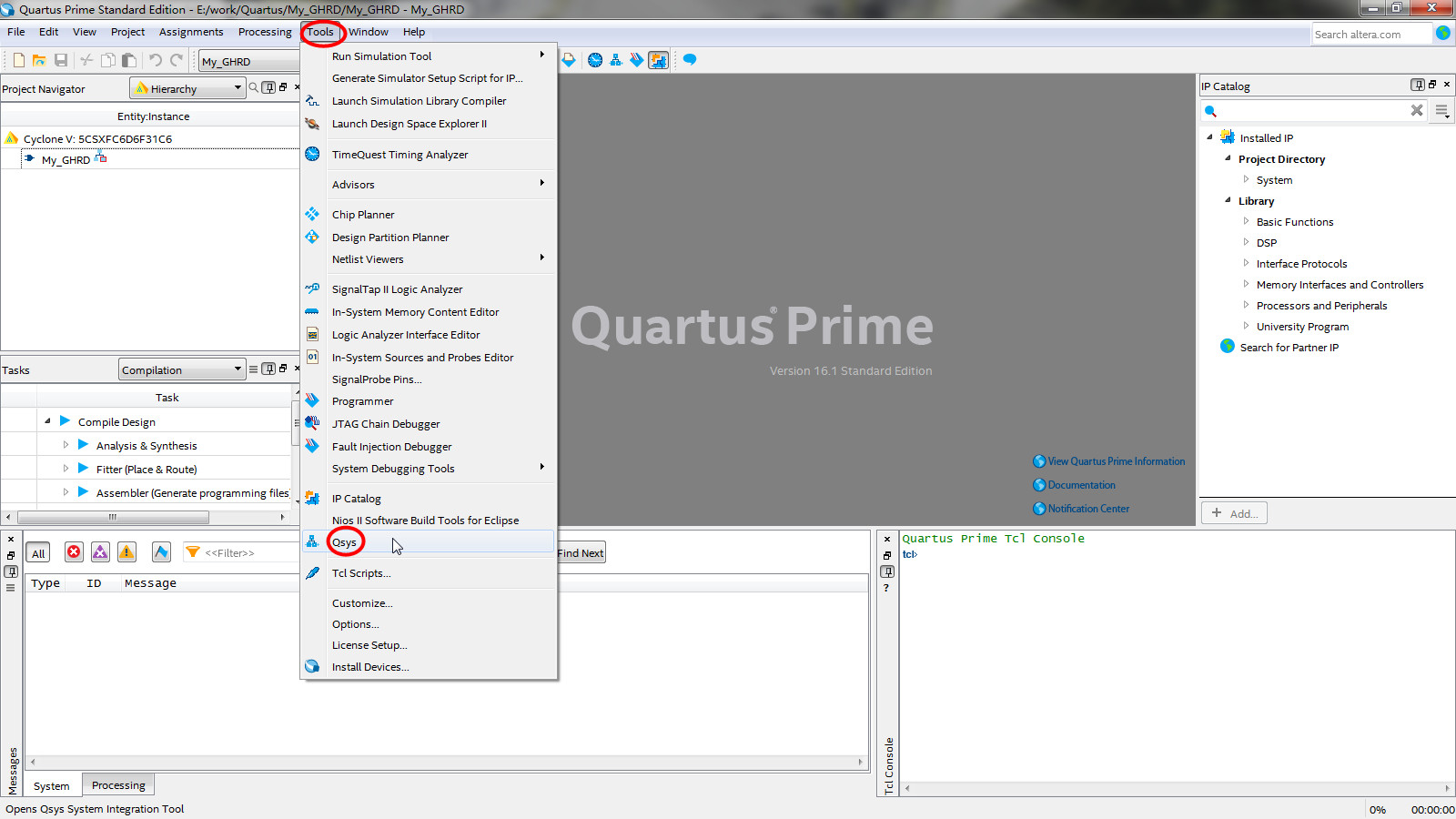Open the Documentation link
The width and height of the screenshot is (1456, 819).
click(1081, 485)
